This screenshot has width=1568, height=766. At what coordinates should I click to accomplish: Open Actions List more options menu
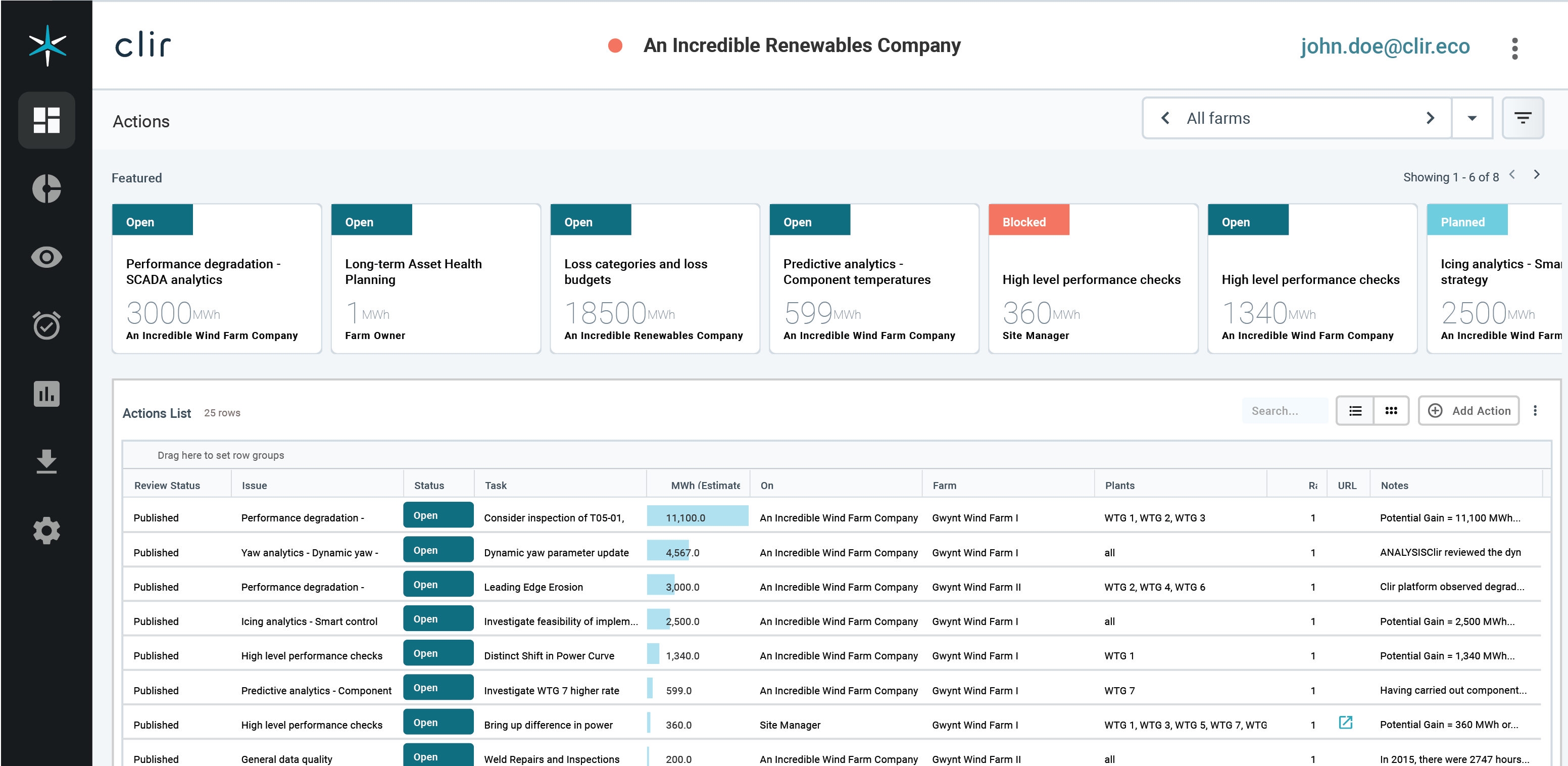pyautogui.click(x=1535, y=411)
